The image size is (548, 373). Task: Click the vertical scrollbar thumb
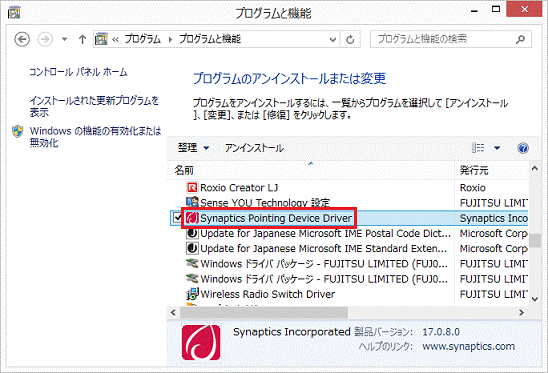[534, 241]
